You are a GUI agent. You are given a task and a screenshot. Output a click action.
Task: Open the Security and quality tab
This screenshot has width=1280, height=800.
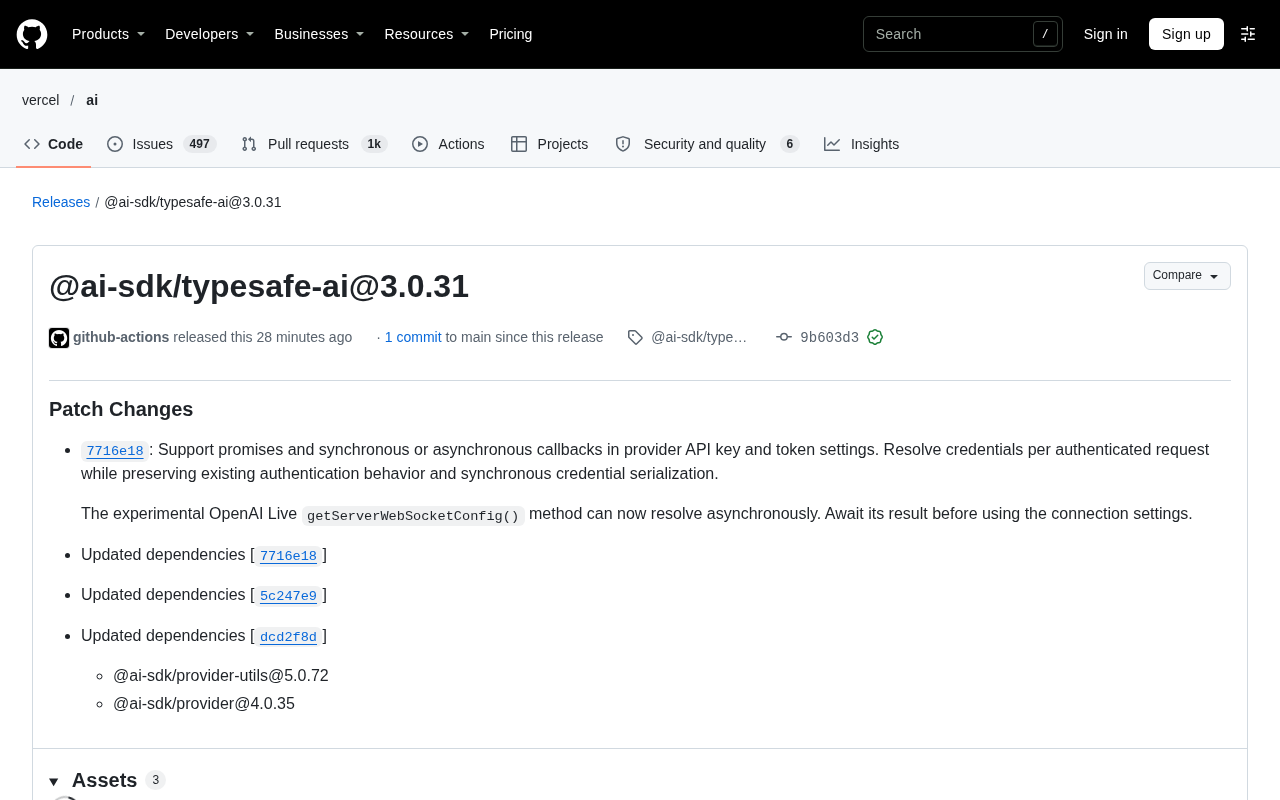[707, 144]
